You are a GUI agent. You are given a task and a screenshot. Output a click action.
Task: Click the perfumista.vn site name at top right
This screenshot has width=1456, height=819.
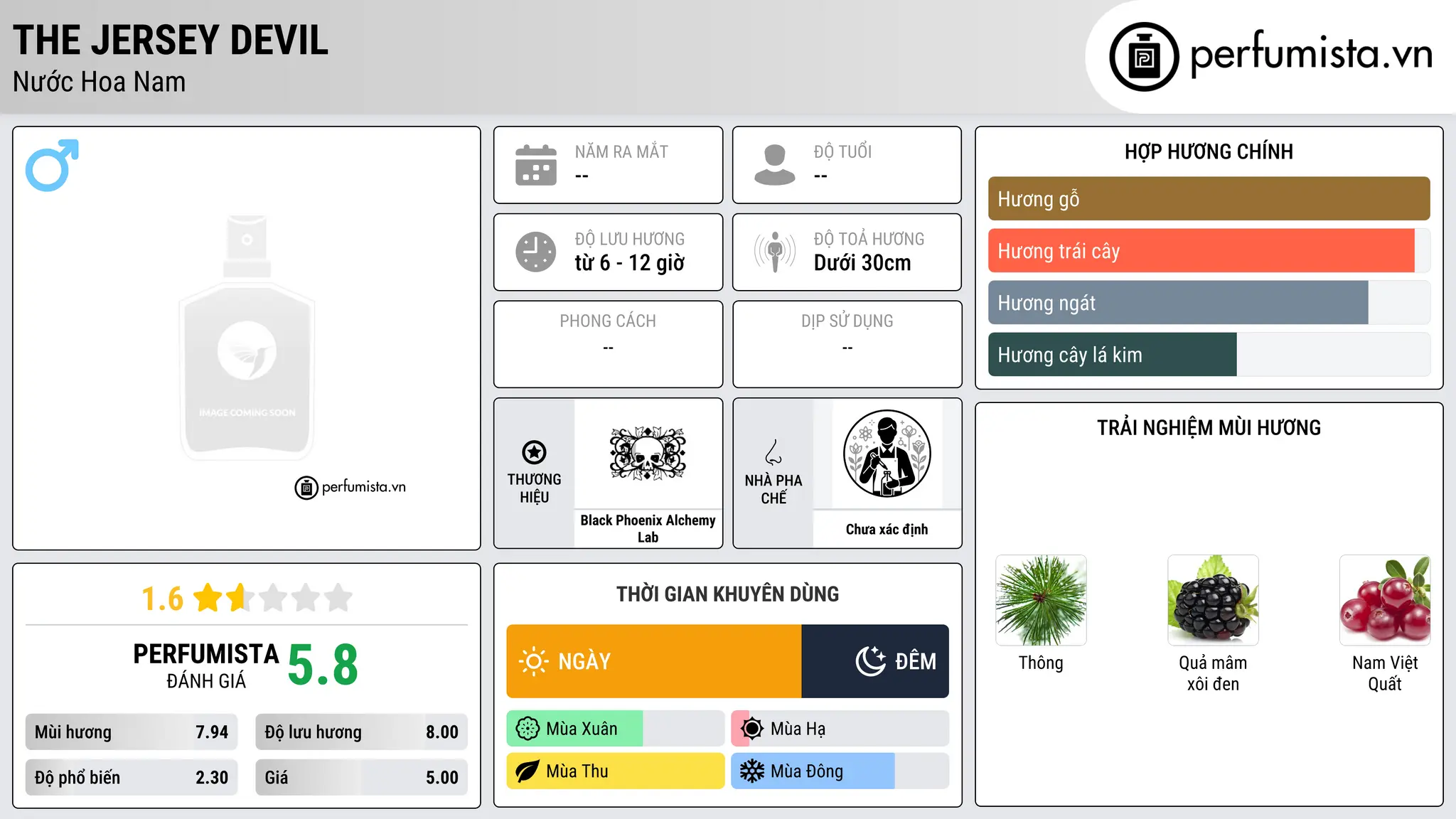pyautogui.click(x=1311, y=54)
